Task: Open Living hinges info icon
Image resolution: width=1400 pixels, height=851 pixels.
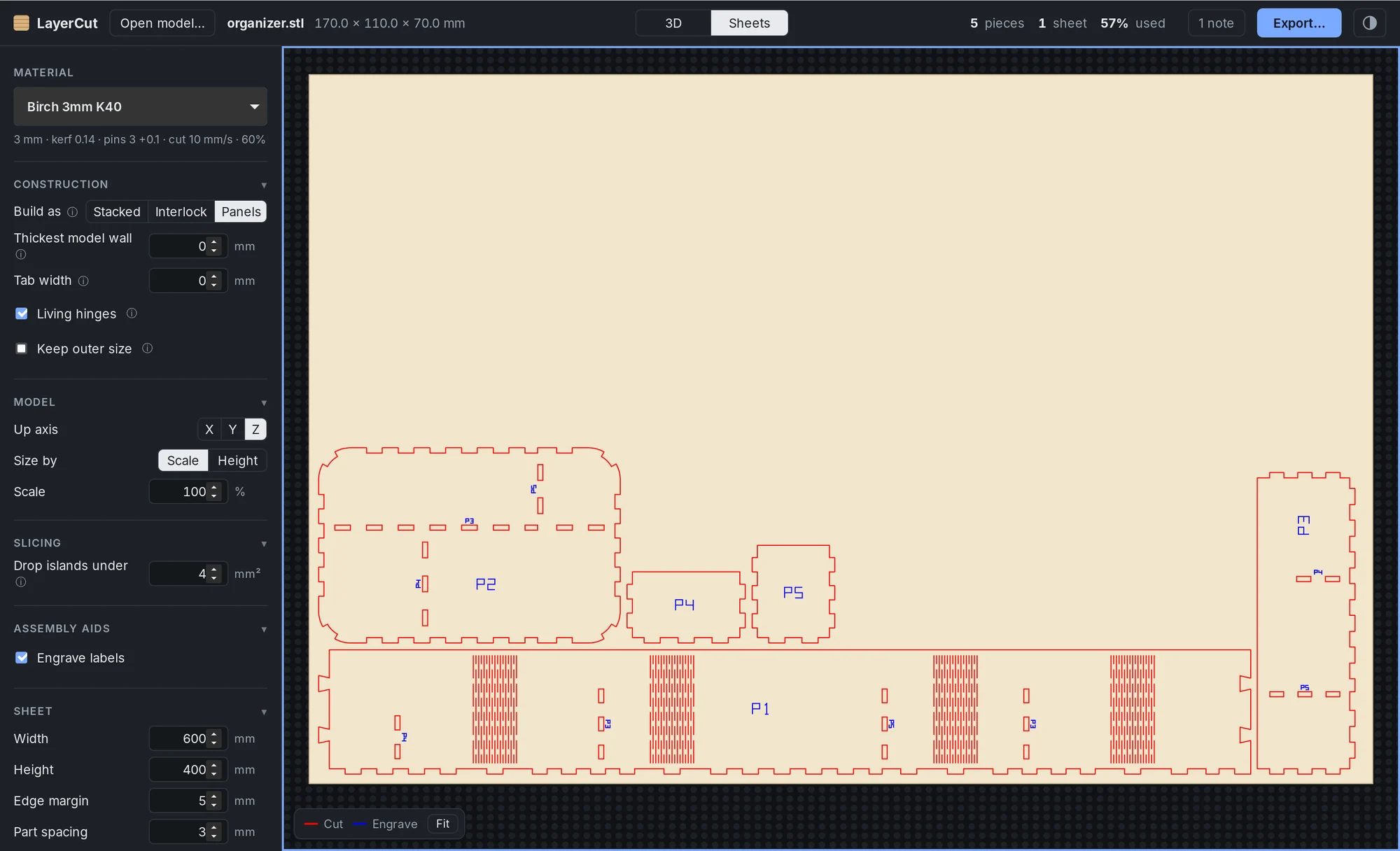Action: point(132,314)
